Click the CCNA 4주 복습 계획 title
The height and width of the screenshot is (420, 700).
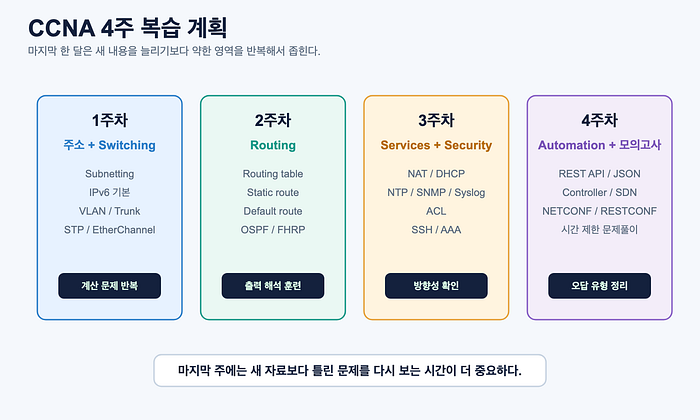coord(128,28)
